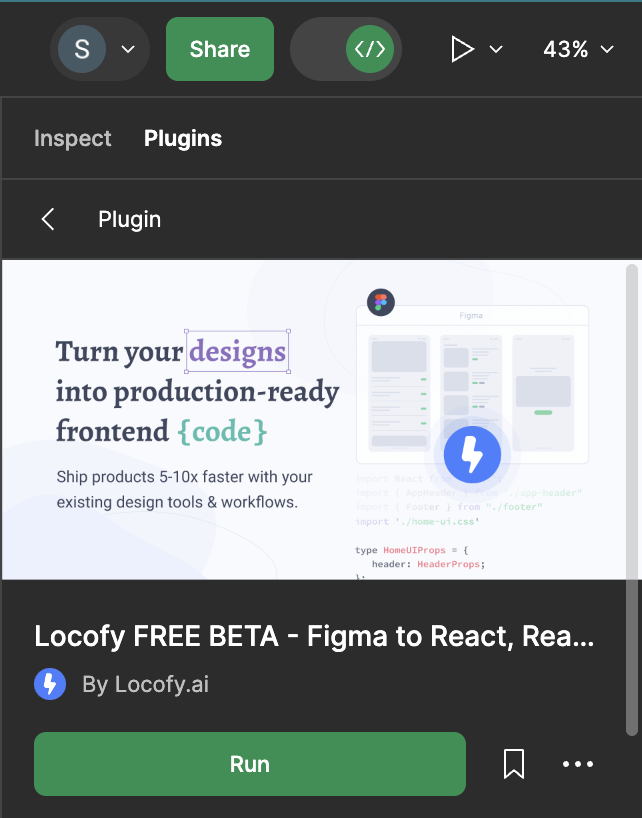
Task: Click the Locofy lightning logo beside author
Action: 50,684
